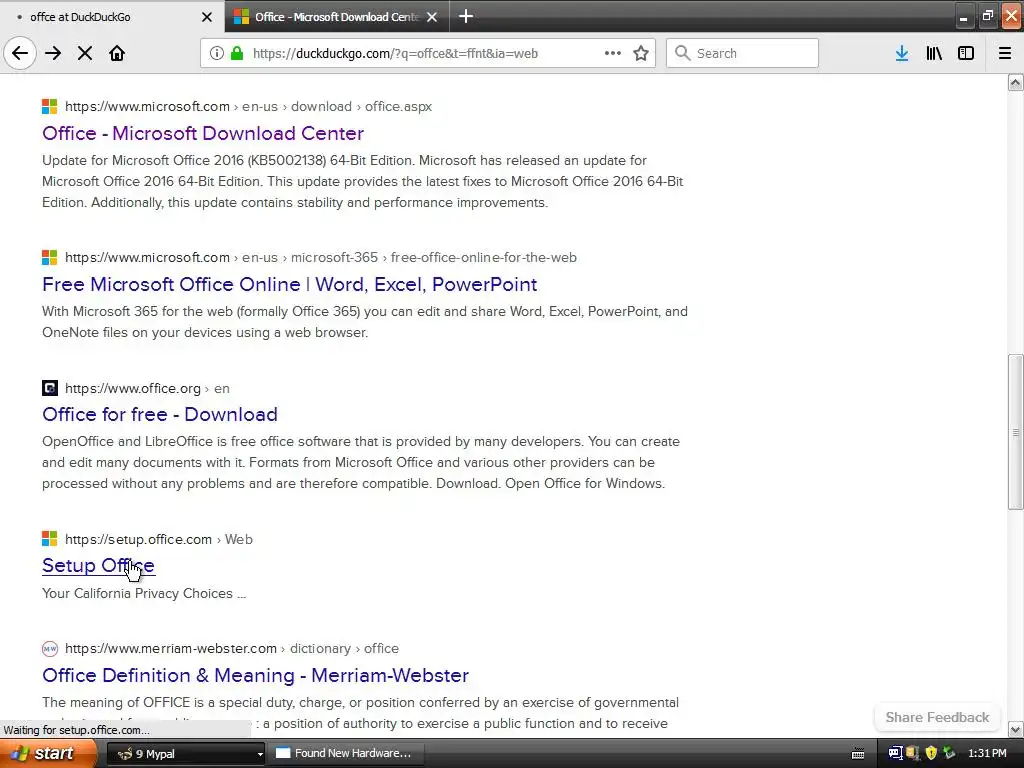Toggle the sidebar view icon
This screenshot has height=768, width=1024.
(966, 53)
